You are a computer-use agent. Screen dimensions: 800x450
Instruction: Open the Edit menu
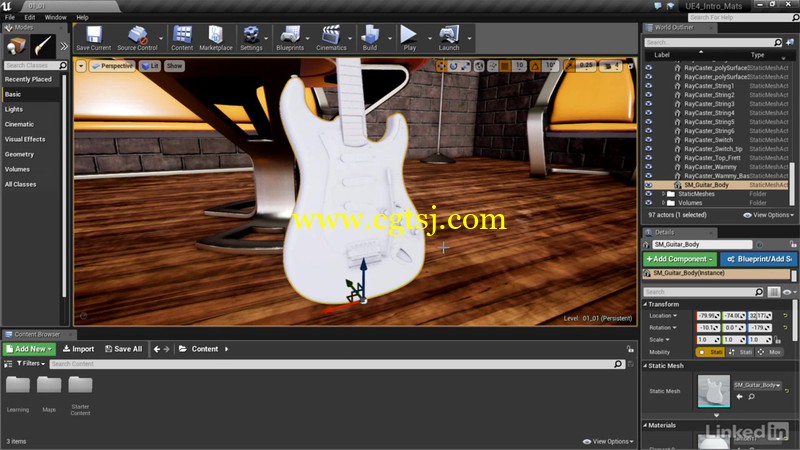click(30, 17)
